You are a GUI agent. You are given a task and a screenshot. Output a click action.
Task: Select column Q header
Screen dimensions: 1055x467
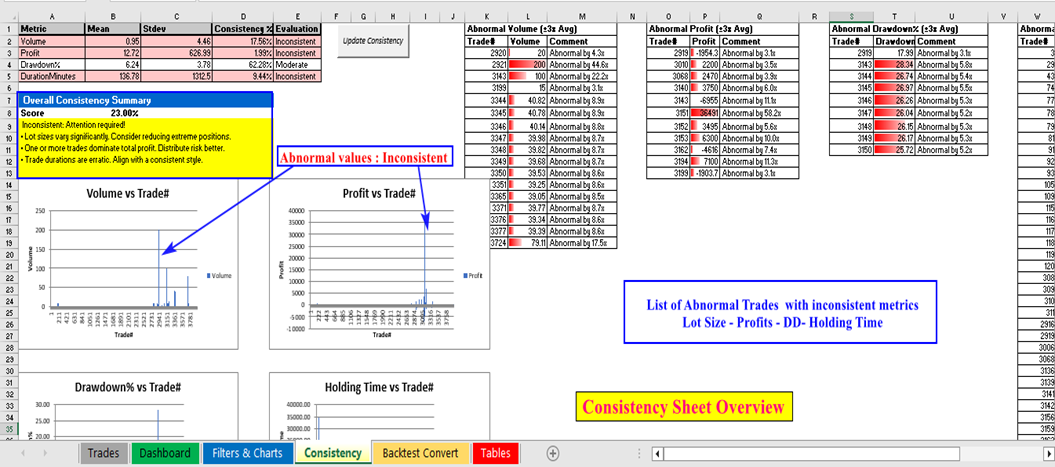pos(760,17)
